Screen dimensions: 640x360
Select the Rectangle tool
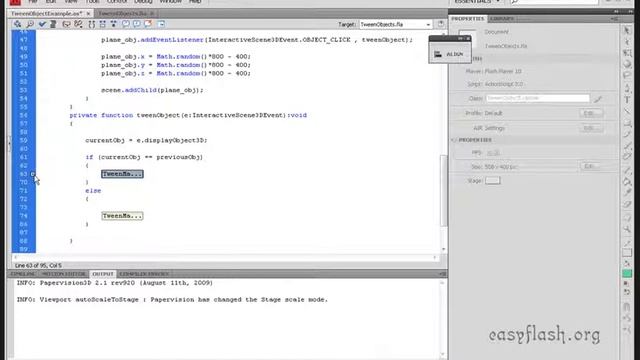pyautogui.click(x=627, y=123)
